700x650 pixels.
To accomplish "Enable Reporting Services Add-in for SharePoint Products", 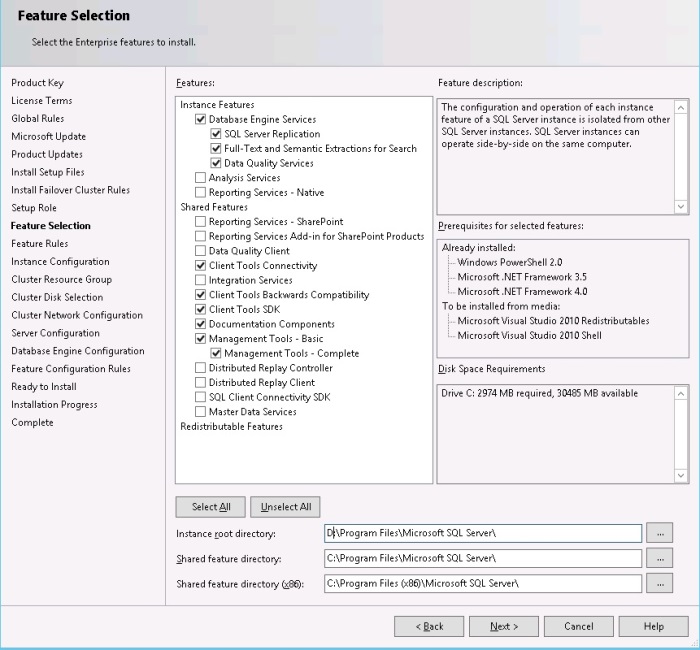I will pos(200,236).
